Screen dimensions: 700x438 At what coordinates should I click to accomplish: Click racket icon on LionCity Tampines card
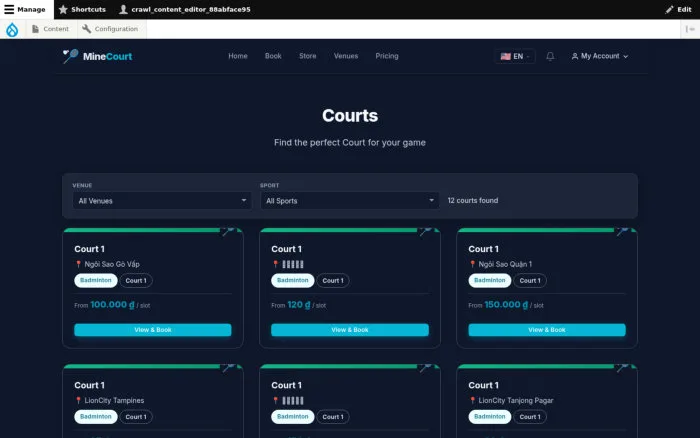(x=228, y=367)
